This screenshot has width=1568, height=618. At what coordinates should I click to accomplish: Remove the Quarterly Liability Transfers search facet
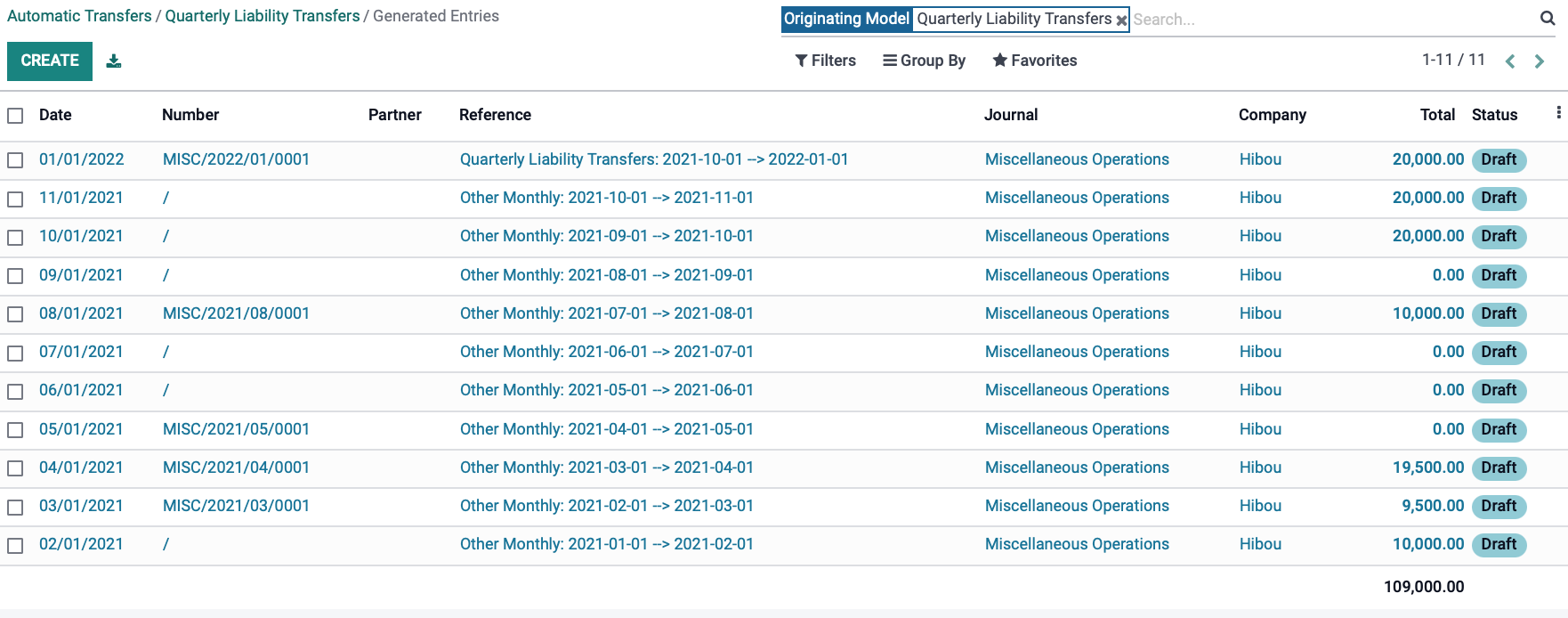point(1121,20)
